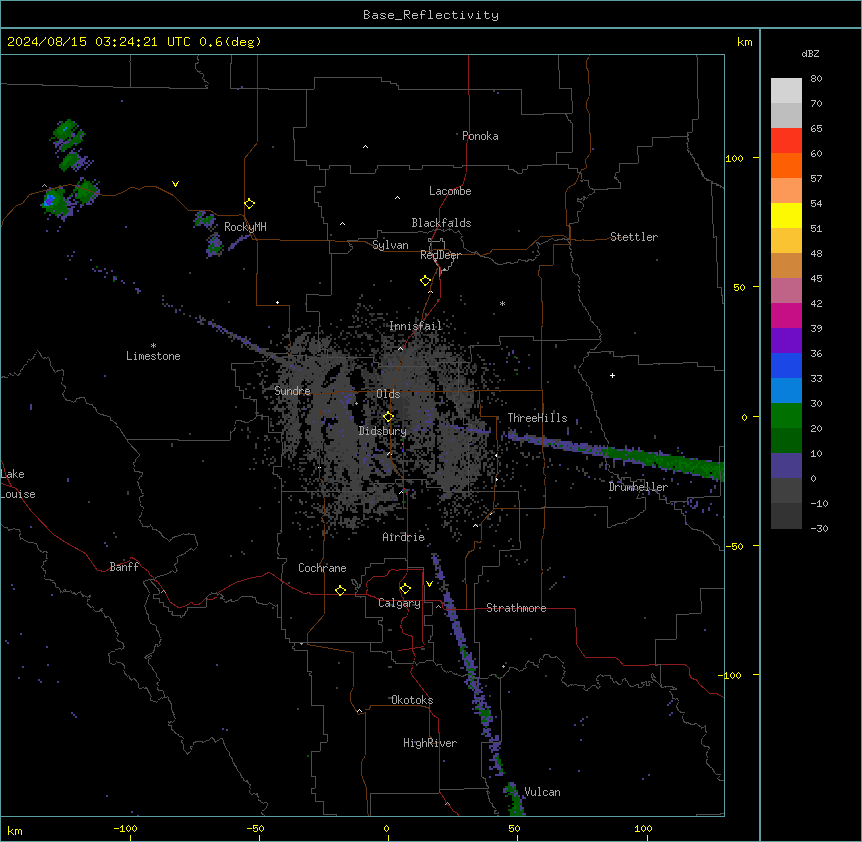Click the Blackfalds city label
Screen dimensions: 862x842
441,223
